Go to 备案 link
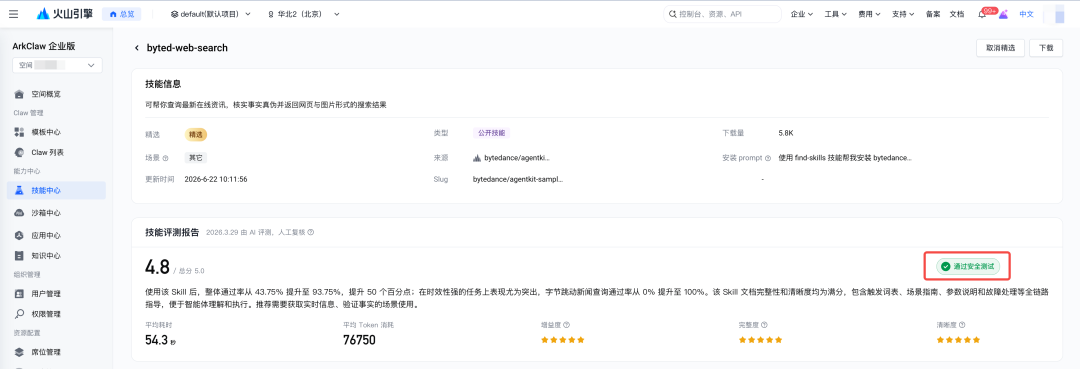Image resolution: width=1080 pixels, height=369 pixels. click(933, 14)
